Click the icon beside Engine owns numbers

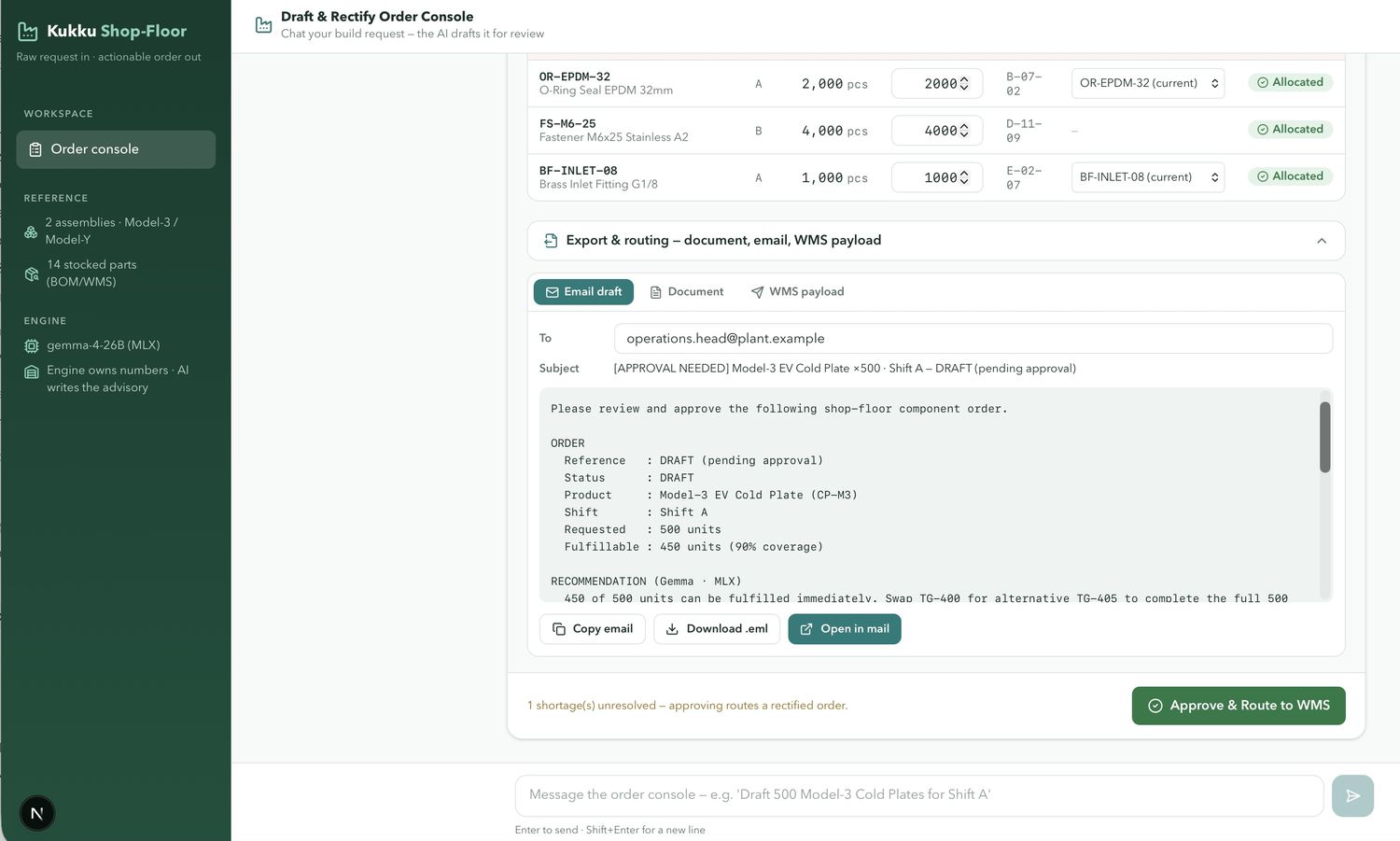32,371
